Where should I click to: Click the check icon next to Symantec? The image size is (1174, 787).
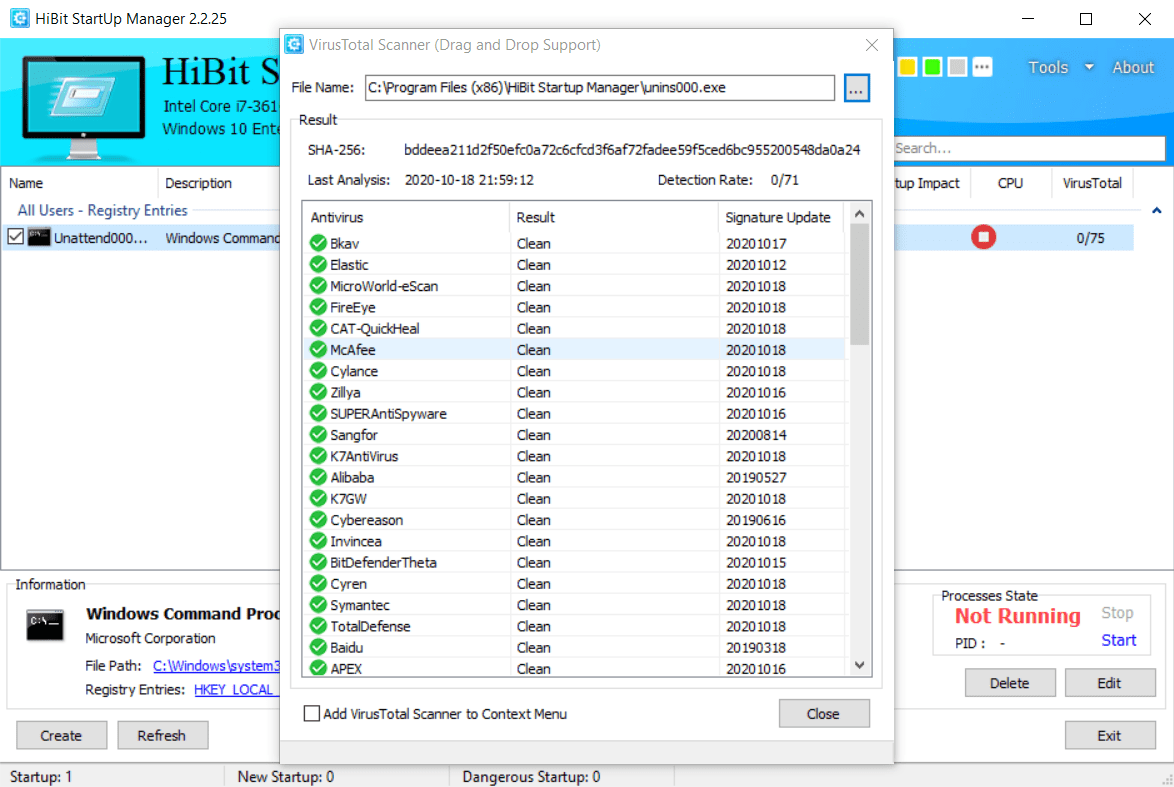318,605
